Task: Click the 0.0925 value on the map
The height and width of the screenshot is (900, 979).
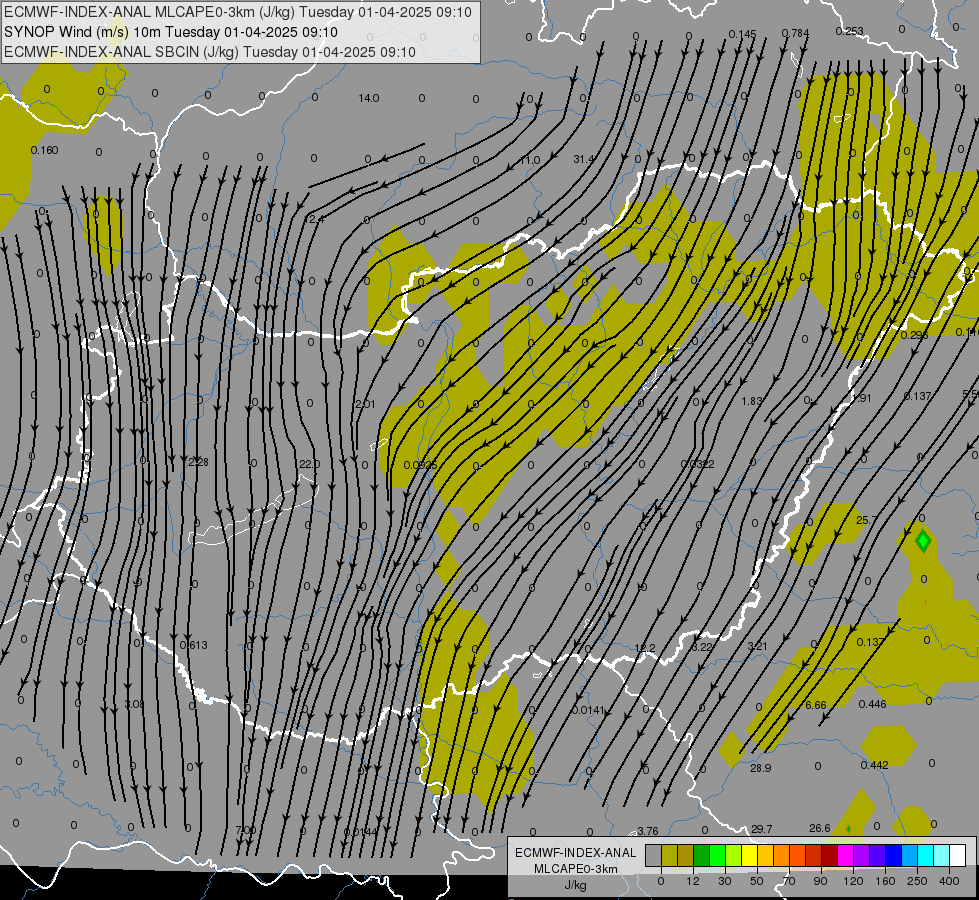Action: (x=420, y=465)
